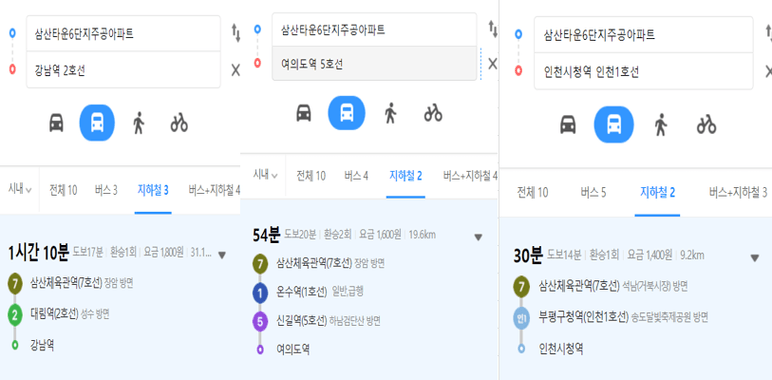This screenshot has width=772, height=380.
Task: Swap start and destination in 강남역 panel
Action: (x=236, y=33)
